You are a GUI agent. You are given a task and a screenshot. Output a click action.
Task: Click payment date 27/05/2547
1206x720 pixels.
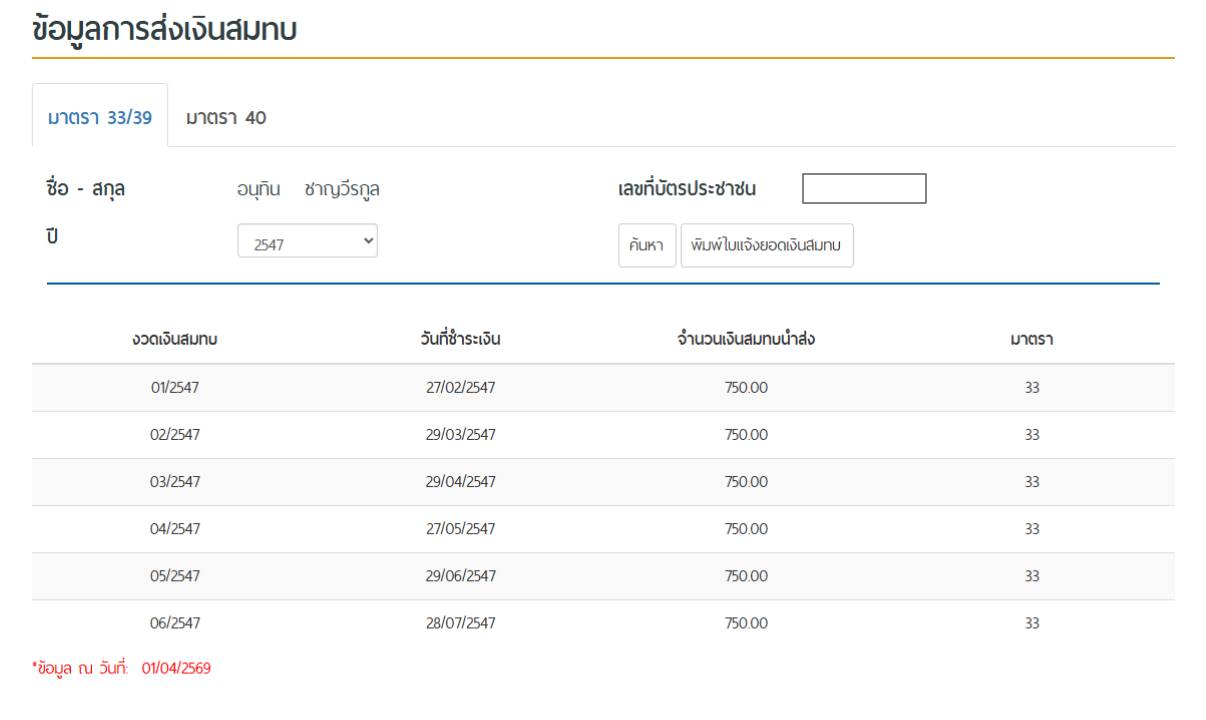(x=460, y=529)
